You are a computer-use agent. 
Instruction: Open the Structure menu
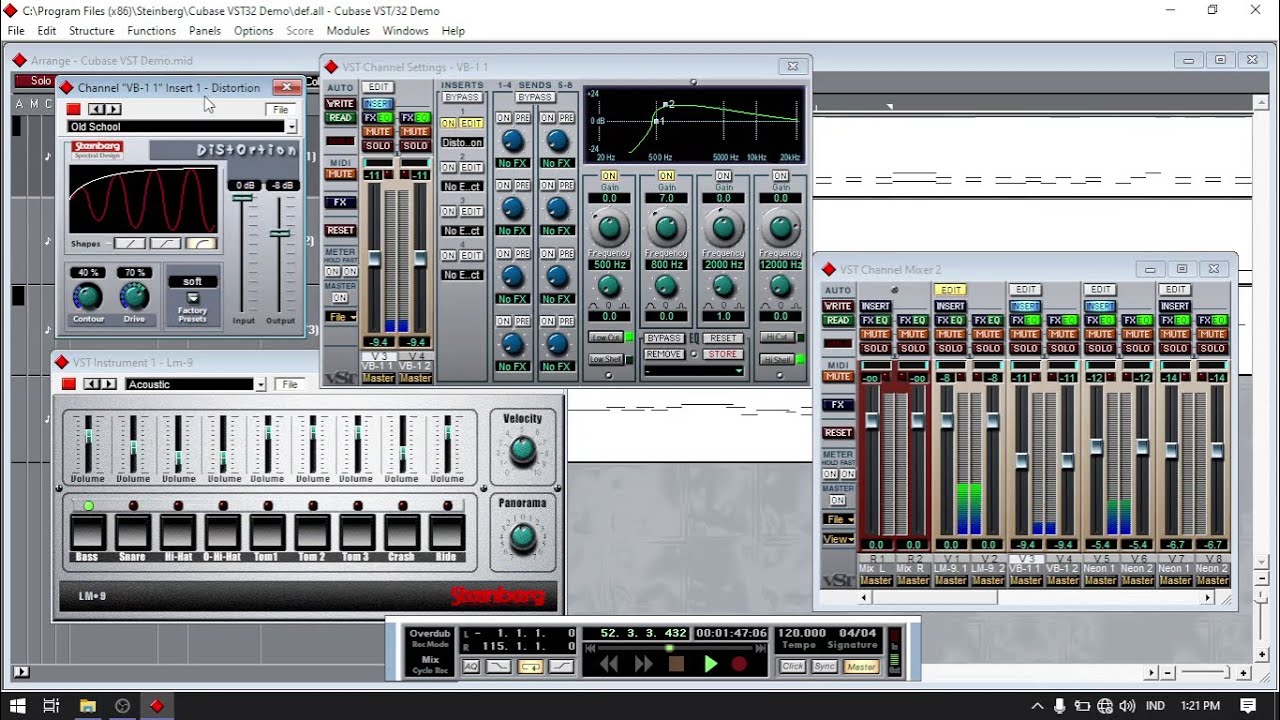pos(91,31)
